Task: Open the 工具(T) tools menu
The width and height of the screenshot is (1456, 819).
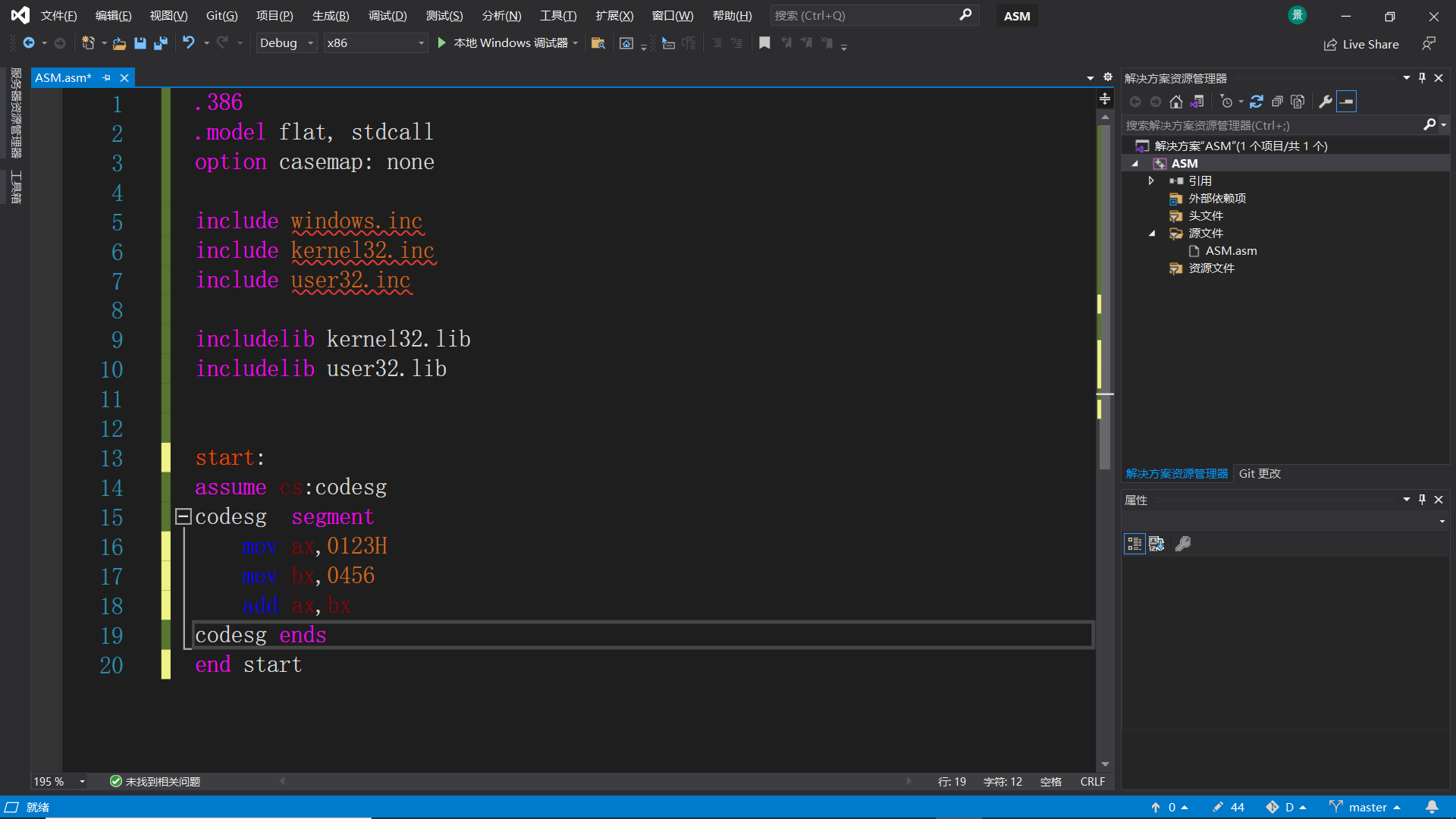Action: click(x=558, y=15)
